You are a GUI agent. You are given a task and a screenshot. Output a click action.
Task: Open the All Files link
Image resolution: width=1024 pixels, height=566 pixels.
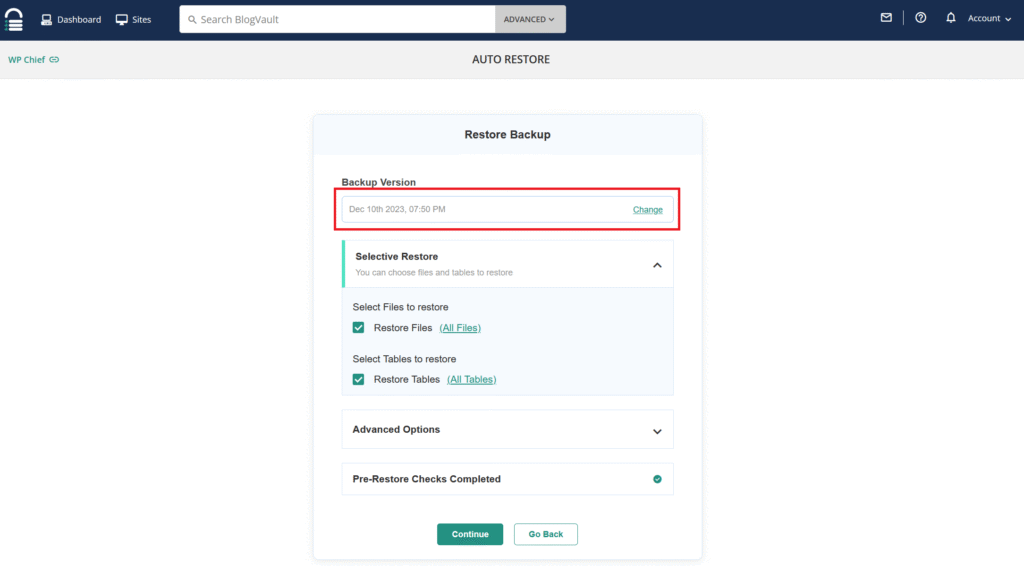tap(460, 328)
